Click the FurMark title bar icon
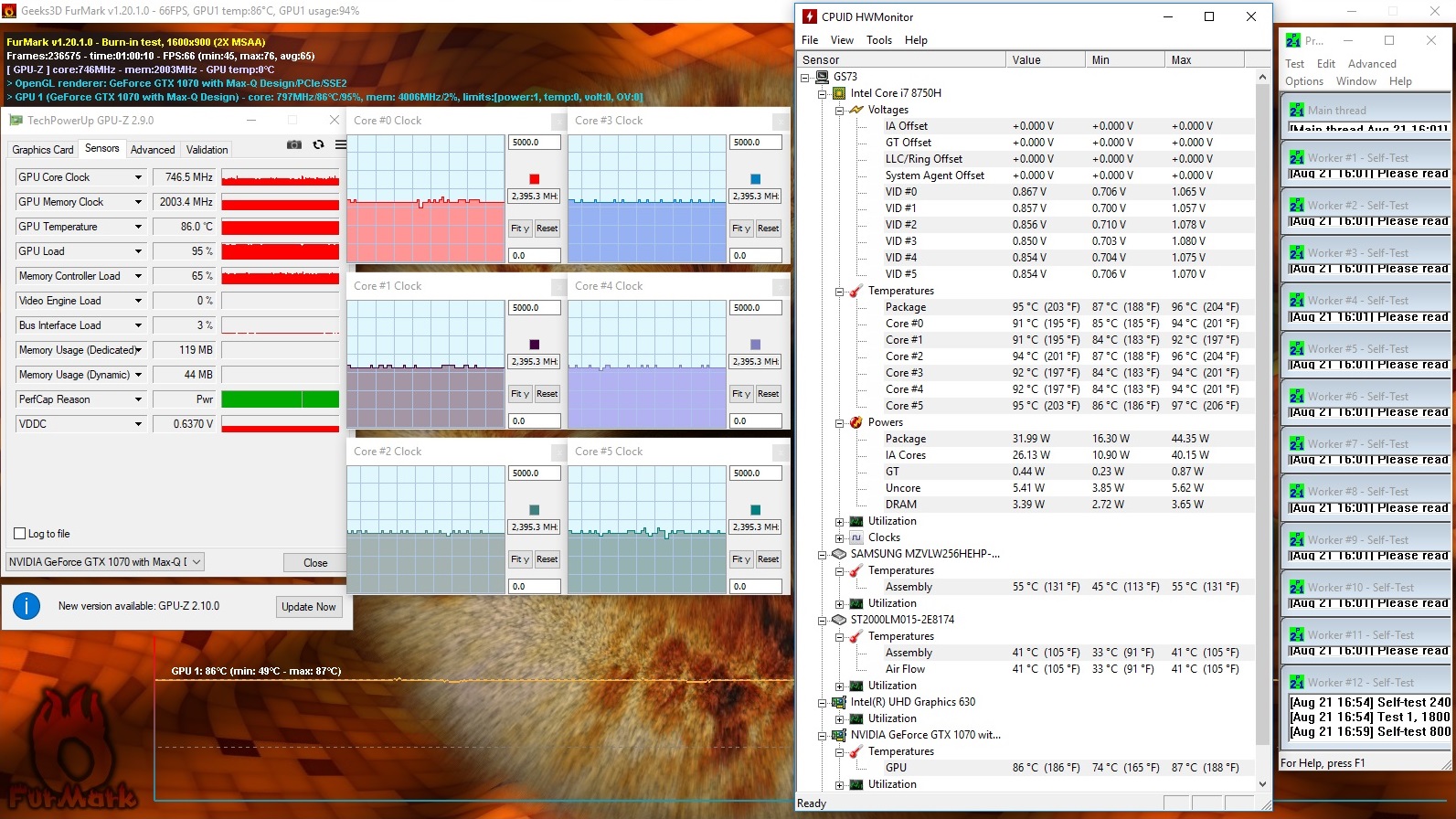The image size is (1456, 819). tap(10, 11)
